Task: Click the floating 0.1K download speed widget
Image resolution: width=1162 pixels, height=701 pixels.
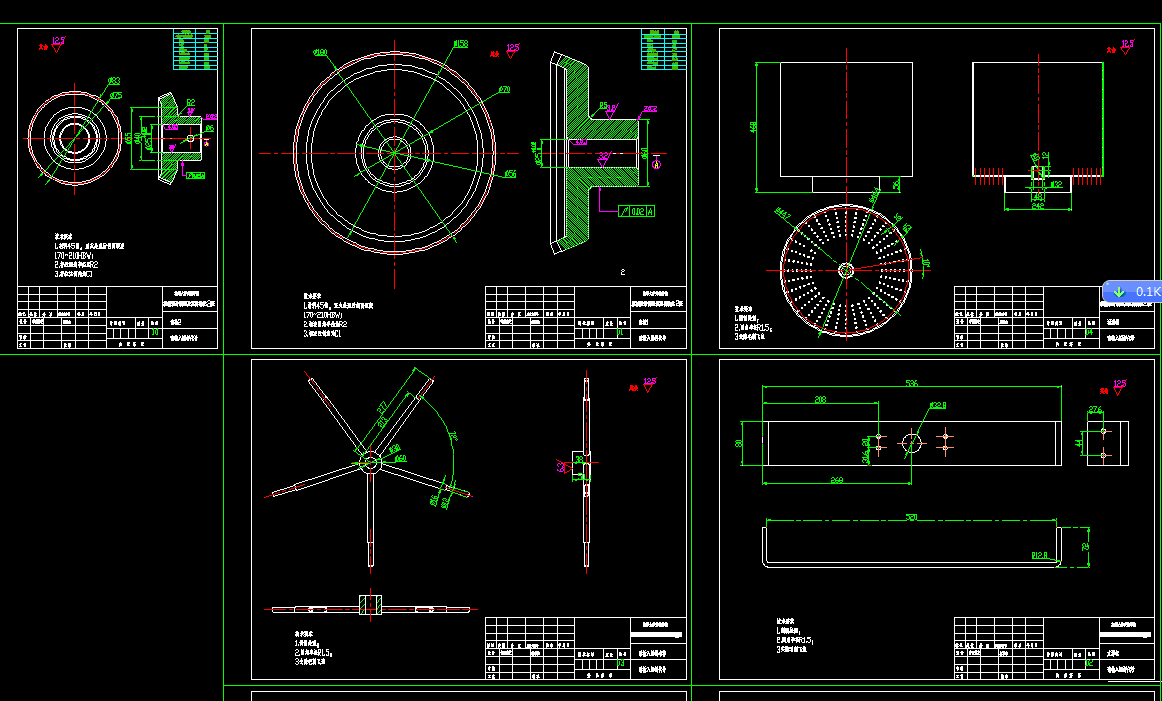Action: [x=1132, y=291]
